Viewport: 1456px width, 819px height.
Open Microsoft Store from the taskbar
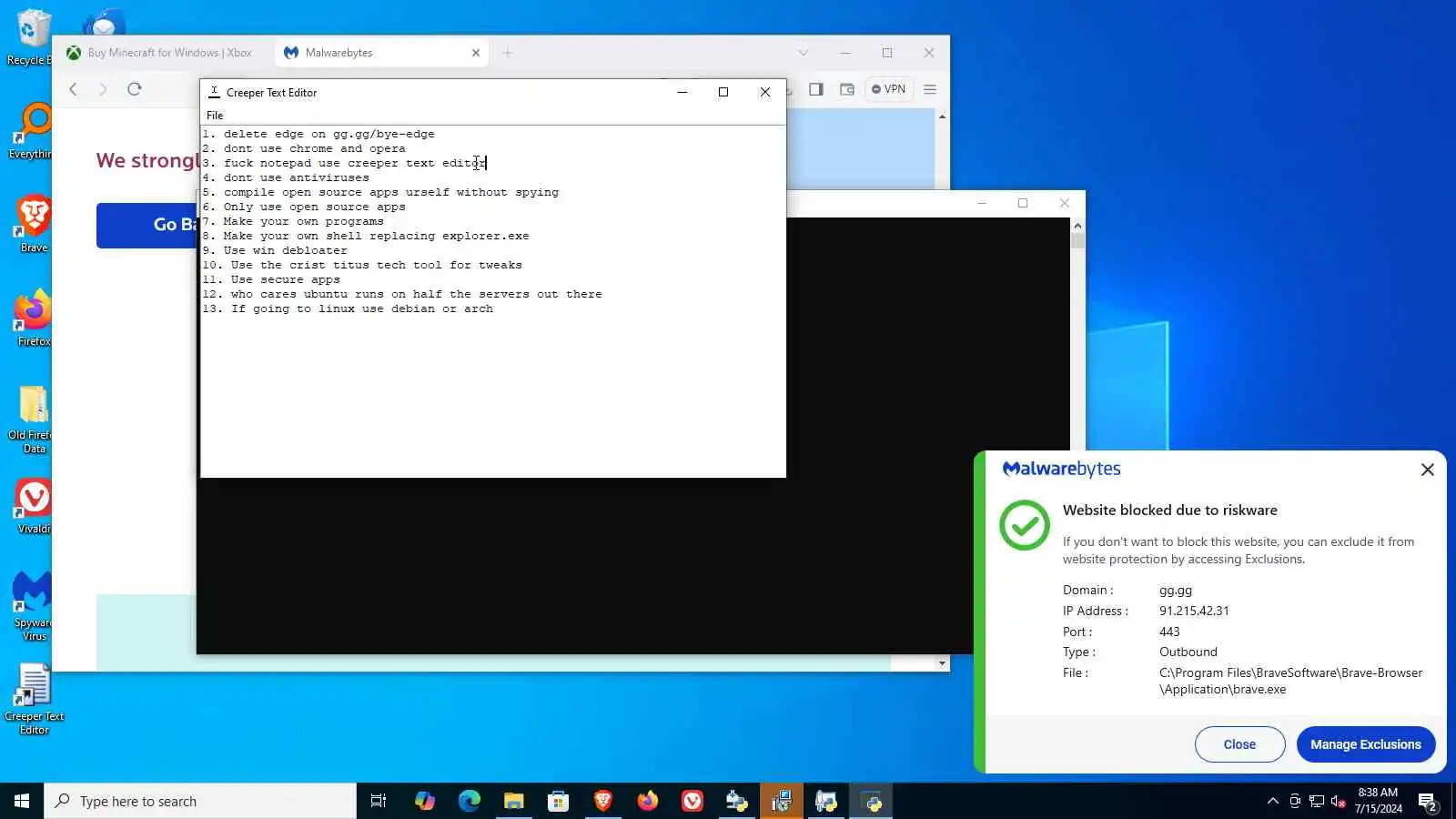559,801
